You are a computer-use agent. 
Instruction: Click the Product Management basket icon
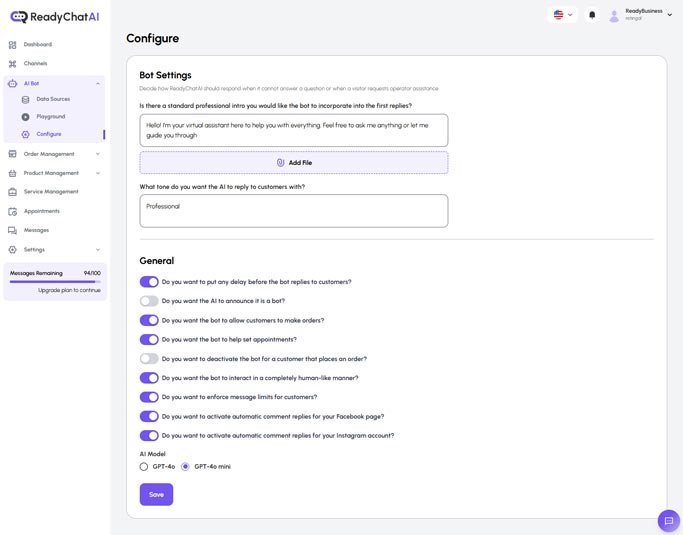pos(13,173)
